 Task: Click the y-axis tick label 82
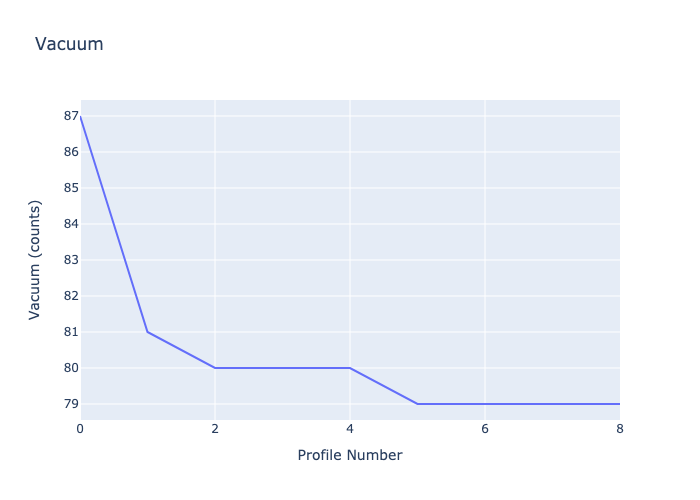tap(71, 296)
